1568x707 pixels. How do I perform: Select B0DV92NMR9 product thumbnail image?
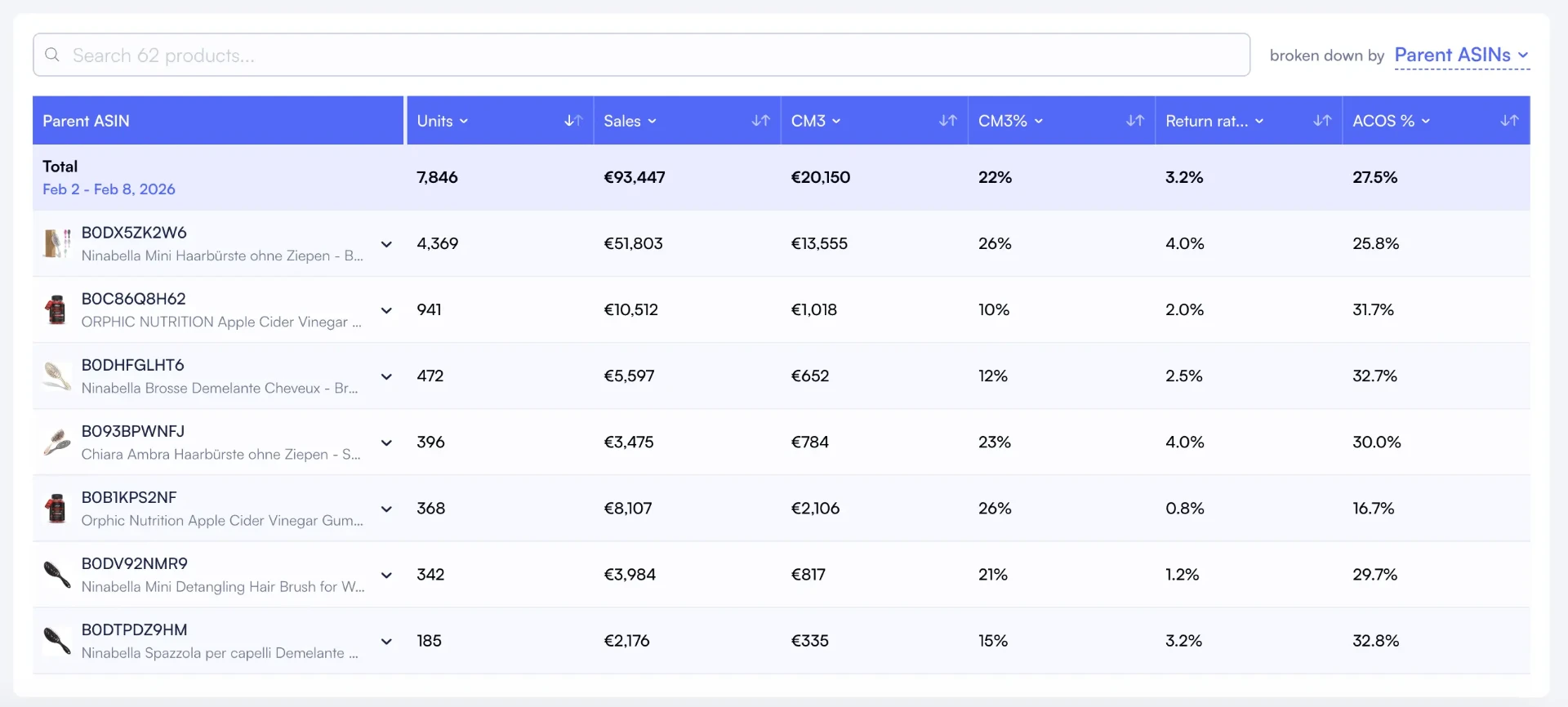click(x=56, y=575)
